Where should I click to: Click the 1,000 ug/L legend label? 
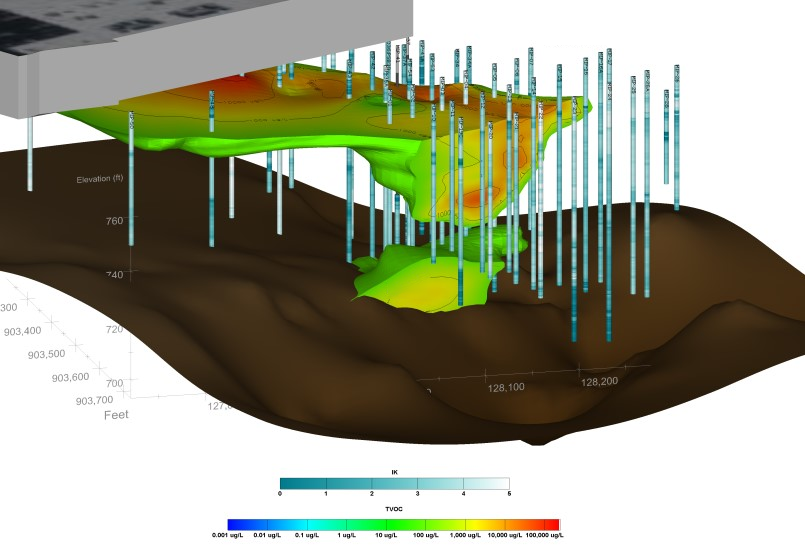coord(462,537)
